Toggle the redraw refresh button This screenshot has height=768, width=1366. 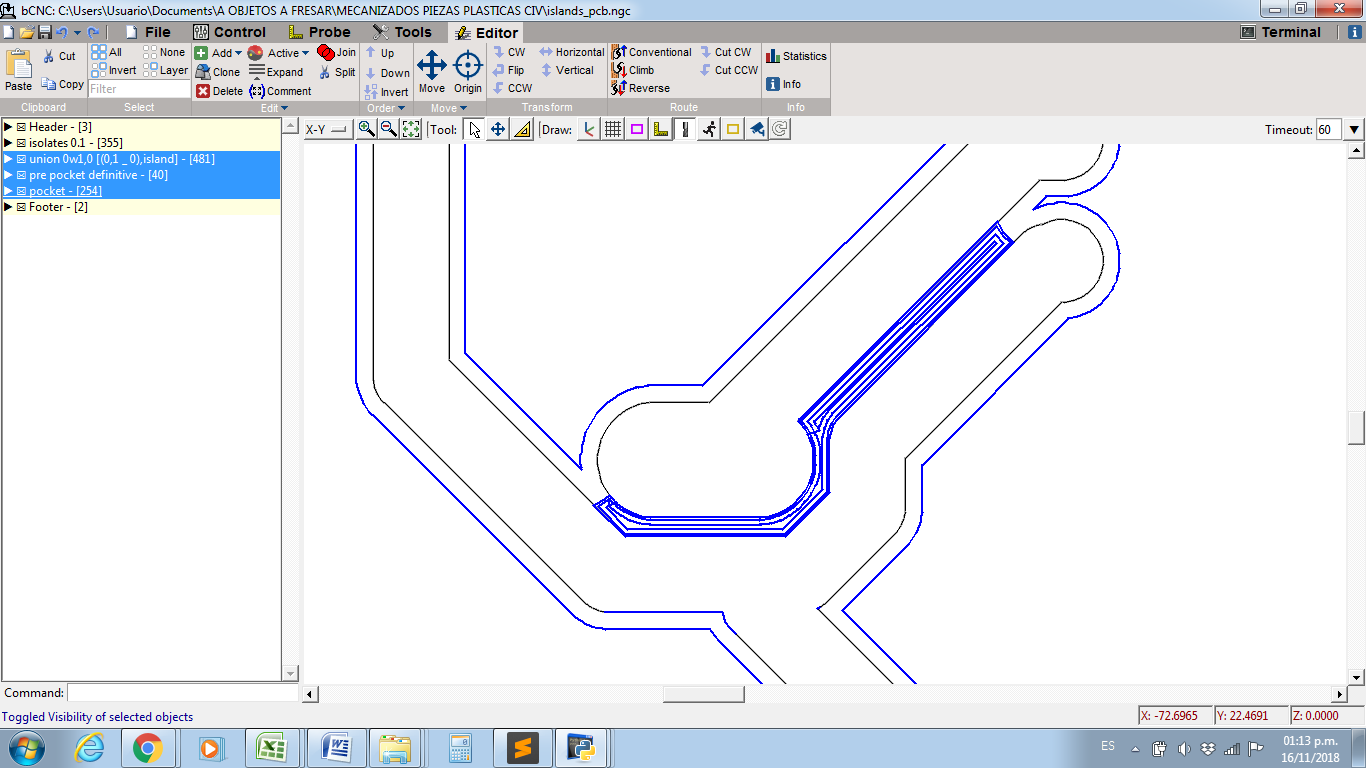pos(780,129)
